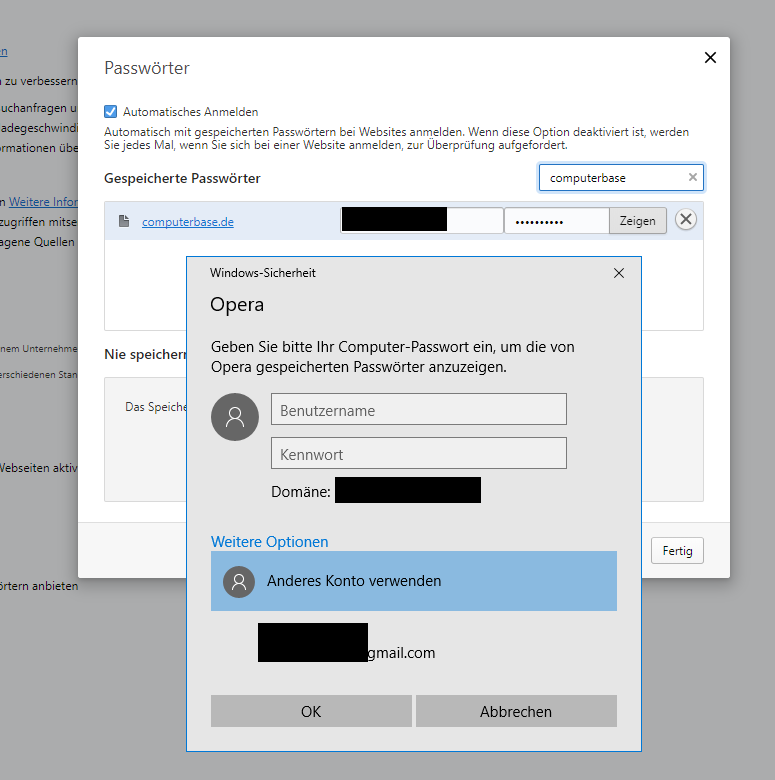Viewport: 775px width, 780px height.
Task: Click the Windows-Sicherheit title text
Action: (263, 273)
